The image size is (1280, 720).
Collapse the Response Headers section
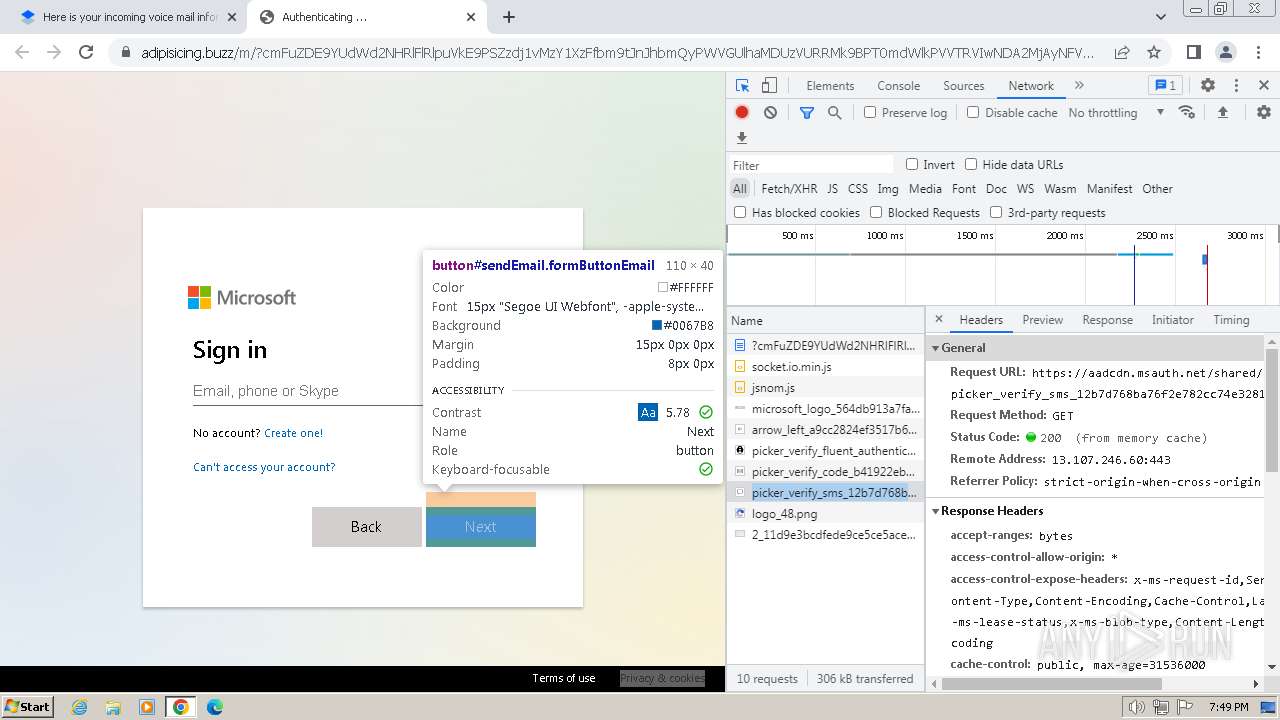[x=936, y=511]
